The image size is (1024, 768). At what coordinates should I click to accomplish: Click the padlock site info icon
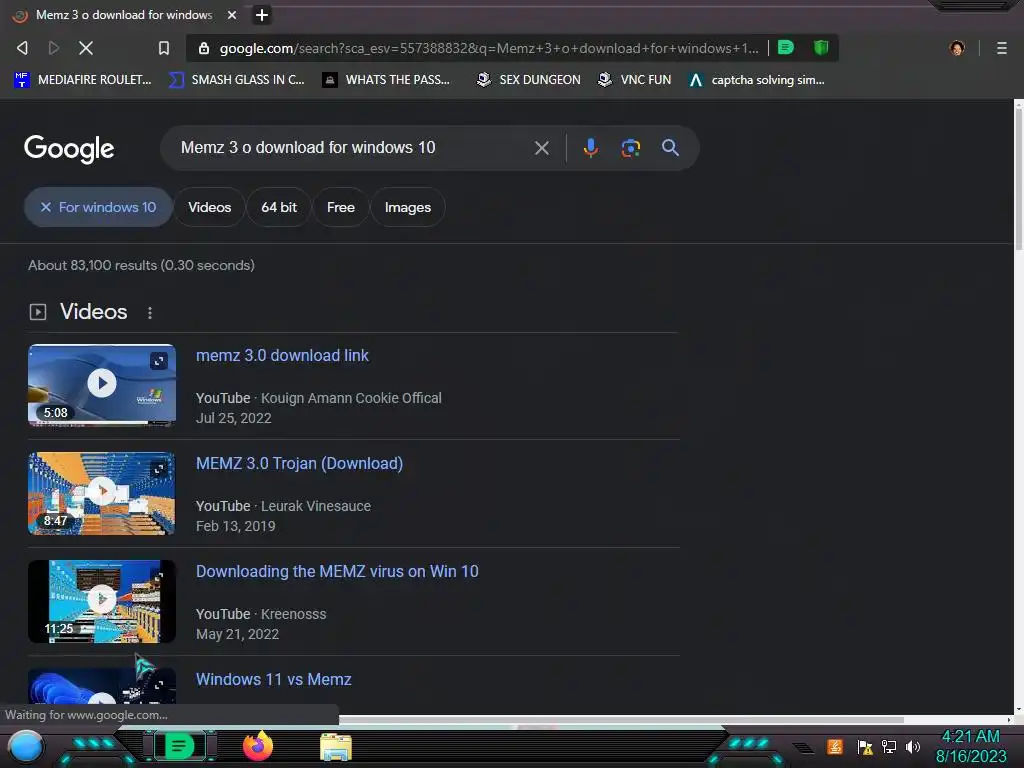pos(204,48)
